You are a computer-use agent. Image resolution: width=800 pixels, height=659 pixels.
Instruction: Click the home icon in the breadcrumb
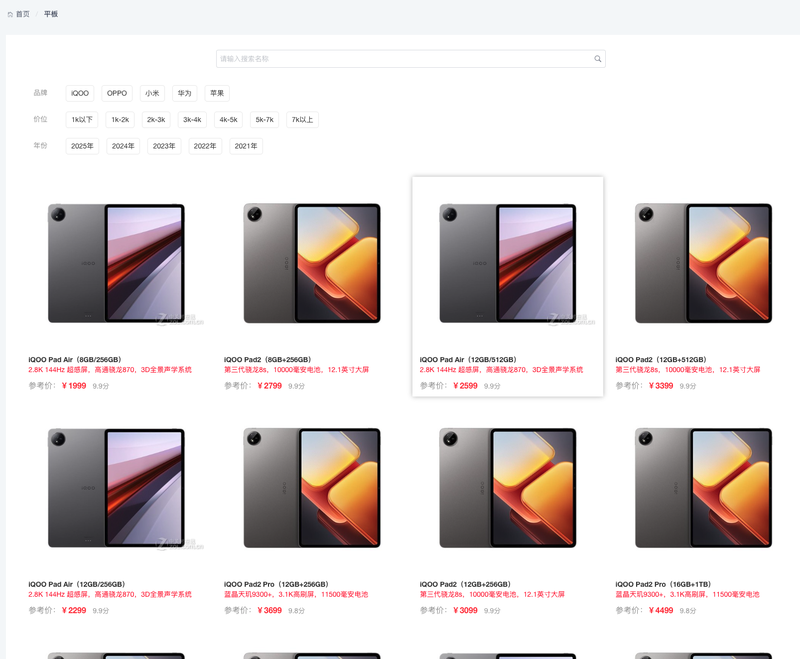pos(10,14)
